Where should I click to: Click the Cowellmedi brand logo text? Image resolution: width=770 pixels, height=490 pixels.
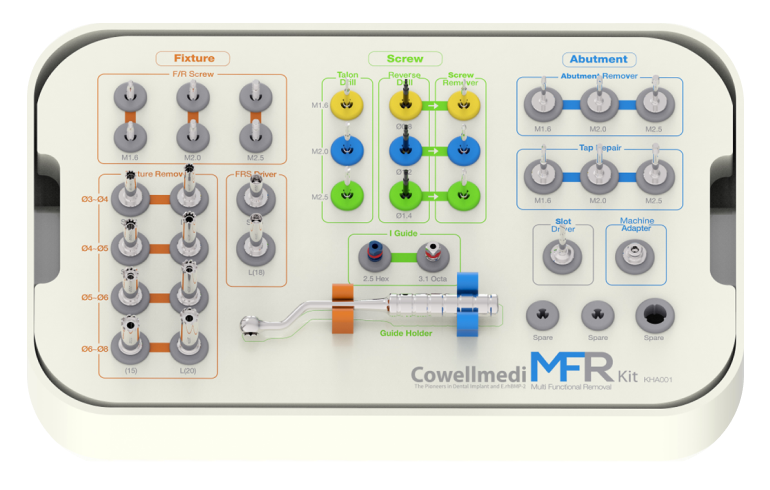click(x=468, y=376)
